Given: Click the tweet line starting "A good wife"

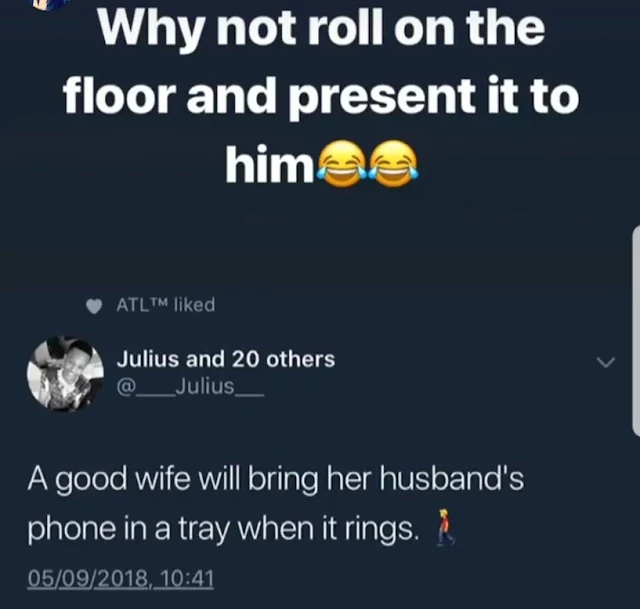Looking at the screenshot, I should click(276, 480).
